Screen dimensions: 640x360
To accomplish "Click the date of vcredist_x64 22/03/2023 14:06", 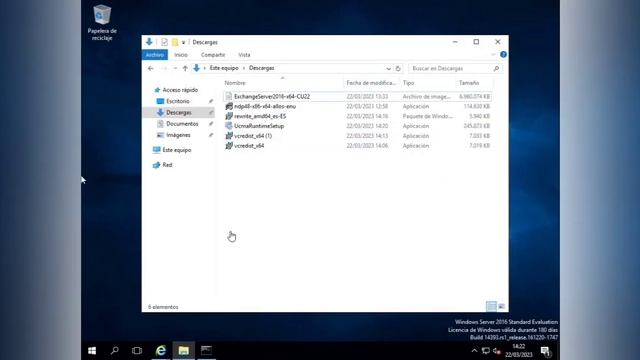I will (367, 145).
